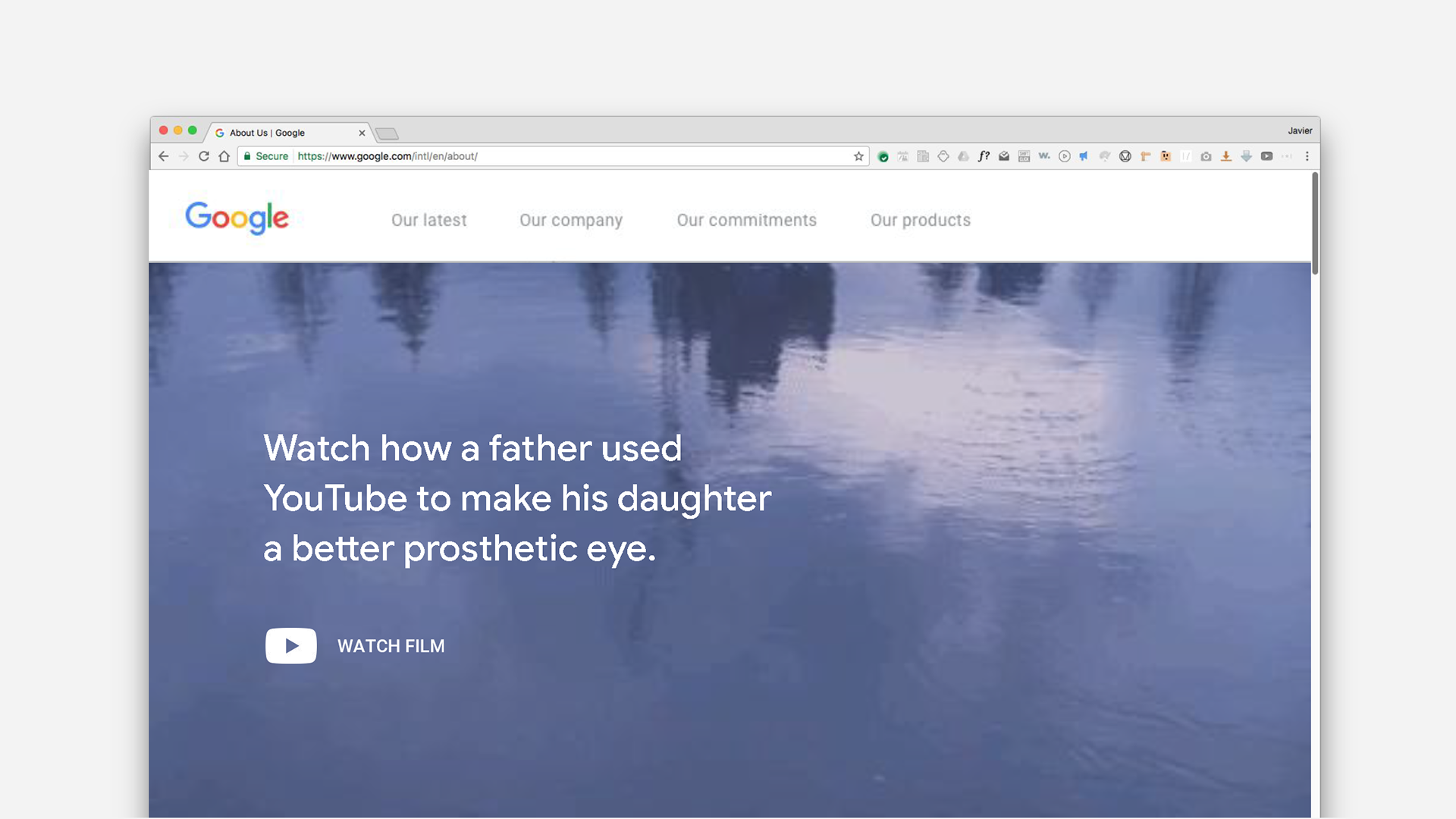Click the camera screenshot extension icon

point(1206,156)
